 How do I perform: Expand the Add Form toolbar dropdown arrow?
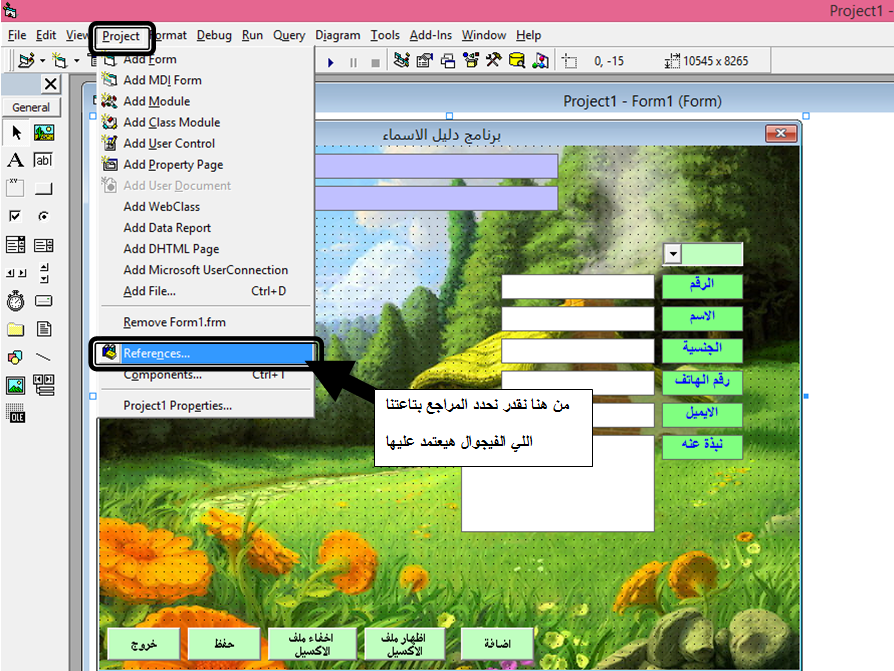click(76, 60)
